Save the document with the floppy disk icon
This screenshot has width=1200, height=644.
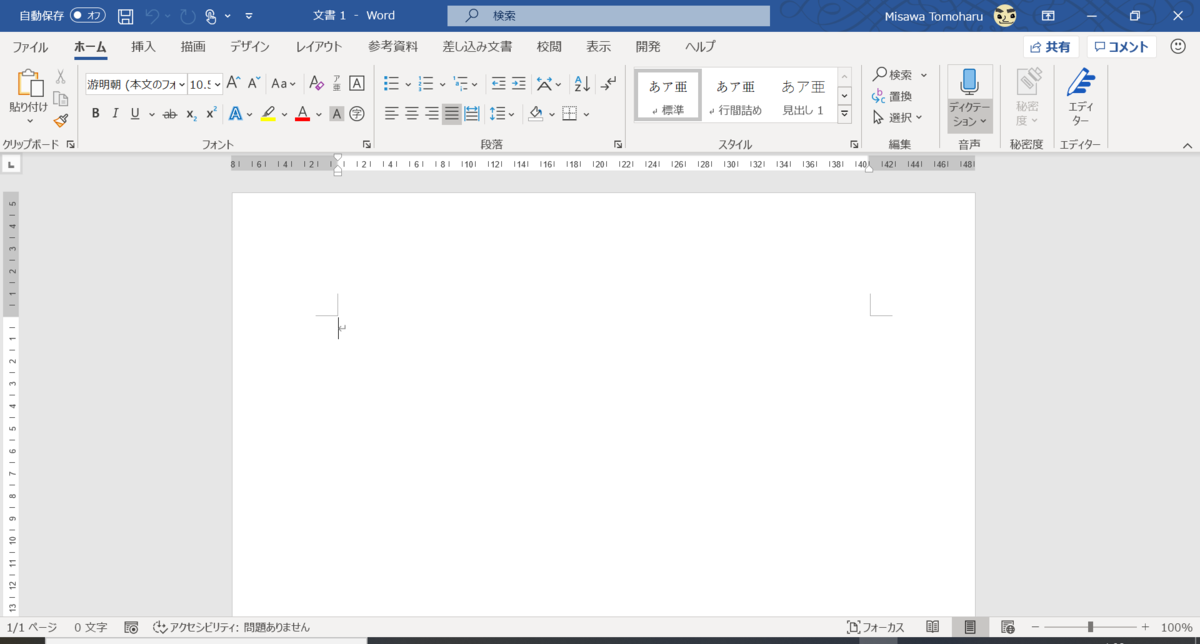click(125, 16)
